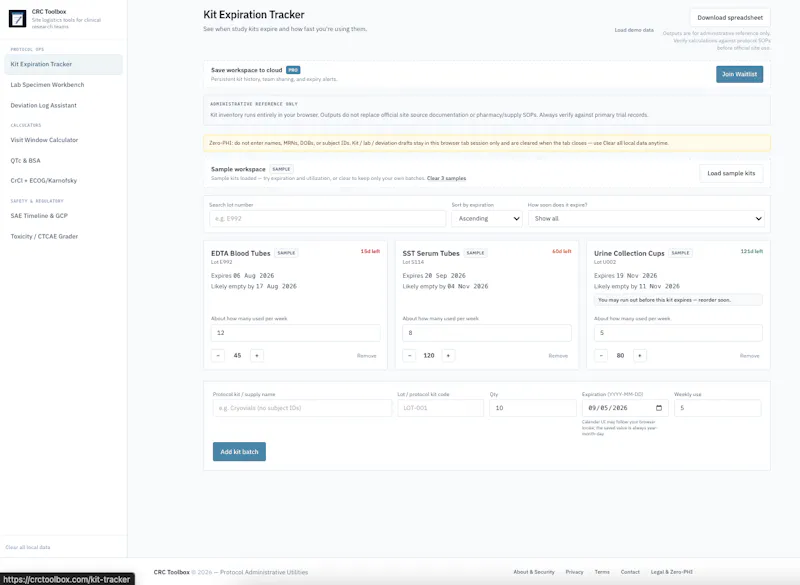Edit EDTA Blood Tubes weekly usage field
The width and height of the screenshot is (800, 585).
coord(295,333)
